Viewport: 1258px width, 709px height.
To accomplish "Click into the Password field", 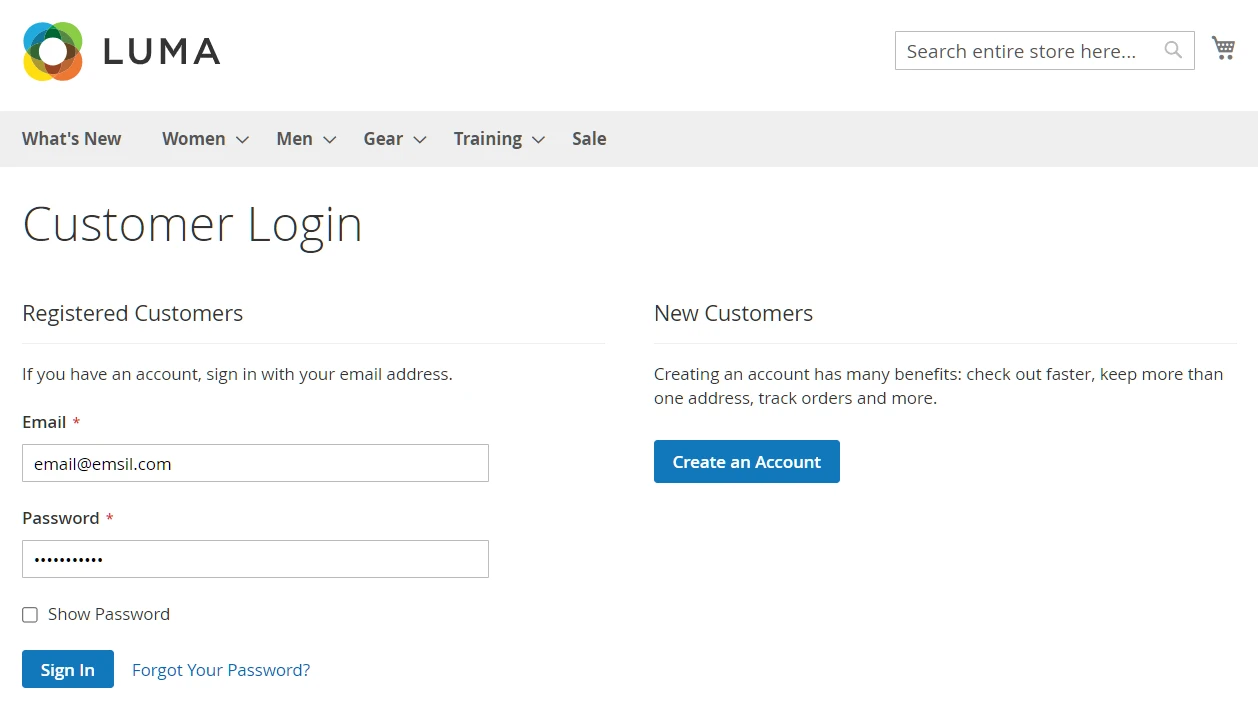I will [x=255, y=560].
